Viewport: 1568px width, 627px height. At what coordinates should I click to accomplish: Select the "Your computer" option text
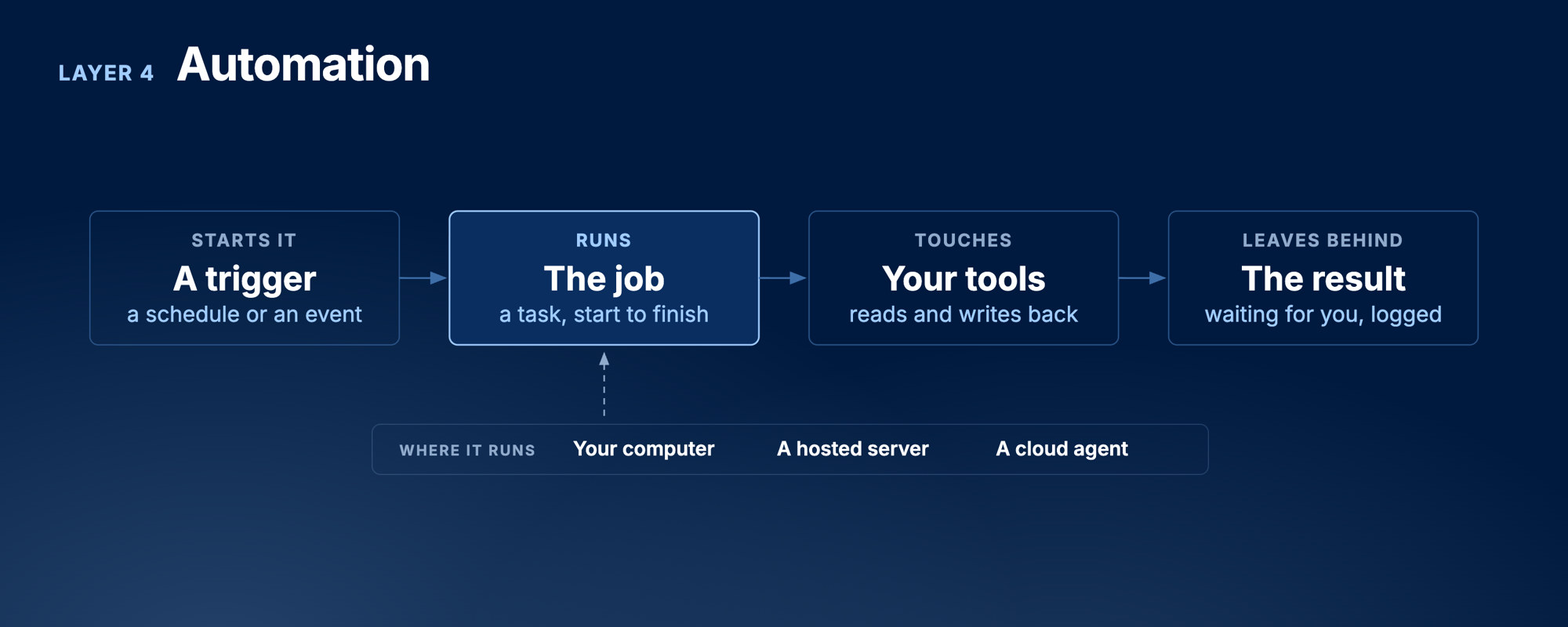click(644, 449)
